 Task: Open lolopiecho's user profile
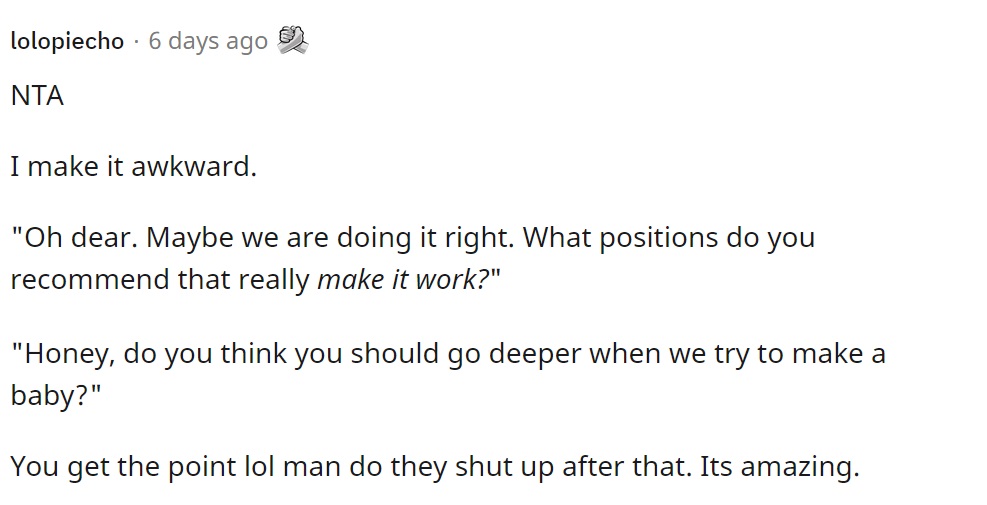click(67, 41)
